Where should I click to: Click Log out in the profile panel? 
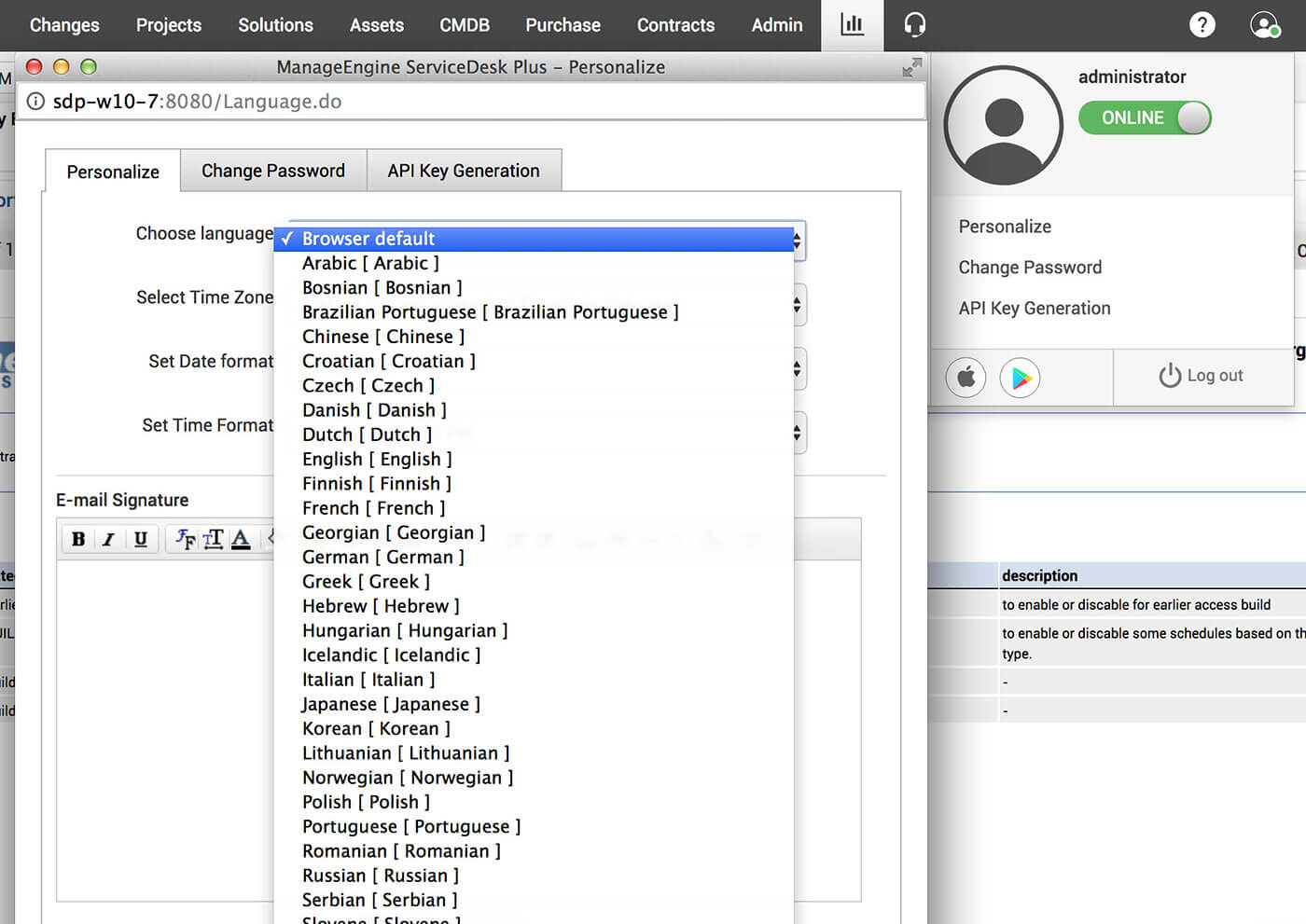pos(1202,376)
